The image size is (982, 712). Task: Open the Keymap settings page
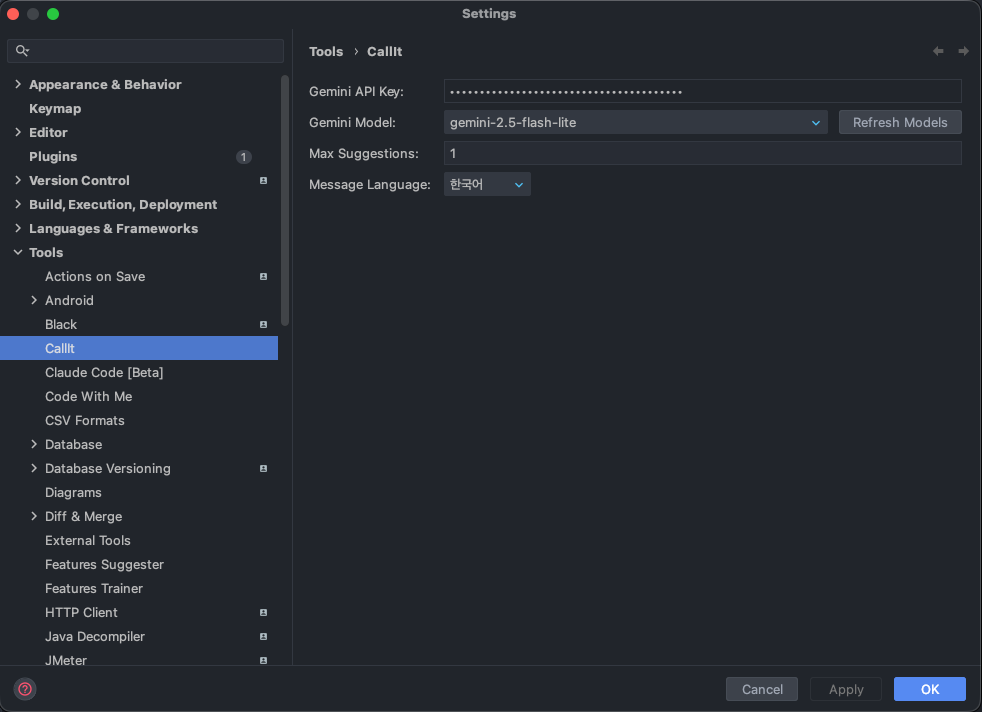(55, 109)
